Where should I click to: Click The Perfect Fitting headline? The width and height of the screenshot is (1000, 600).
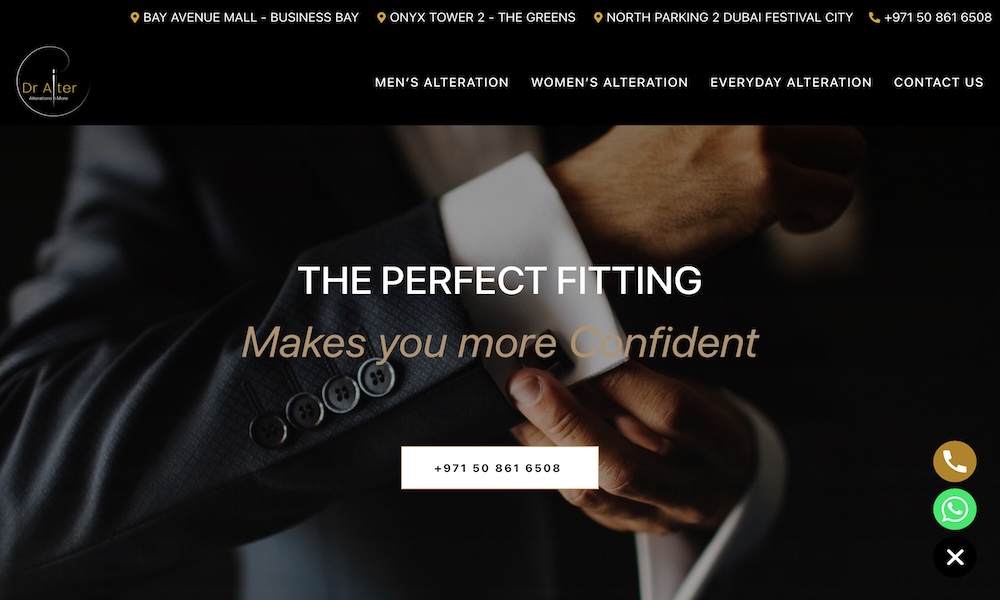[x=499, y=280]
